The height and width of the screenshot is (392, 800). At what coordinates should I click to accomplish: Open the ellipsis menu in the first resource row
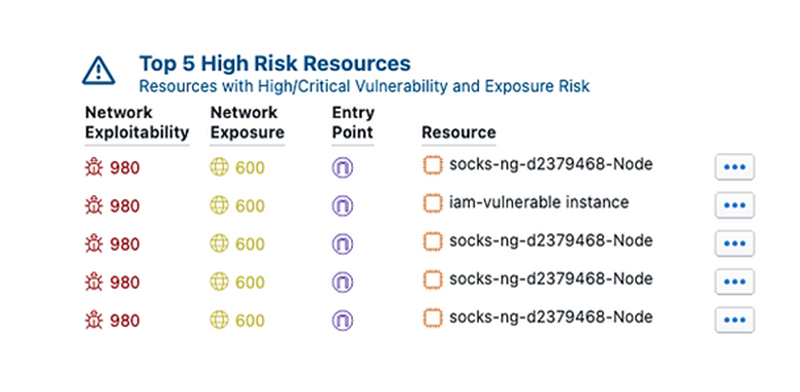pyautogui.click(x=734, y=167)
